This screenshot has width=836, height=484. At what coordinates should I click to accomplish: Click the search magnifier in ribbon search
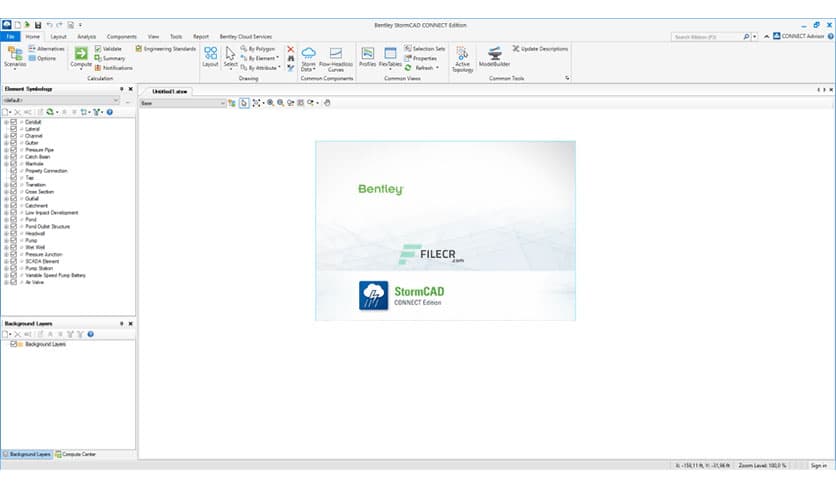coord(746,37)
